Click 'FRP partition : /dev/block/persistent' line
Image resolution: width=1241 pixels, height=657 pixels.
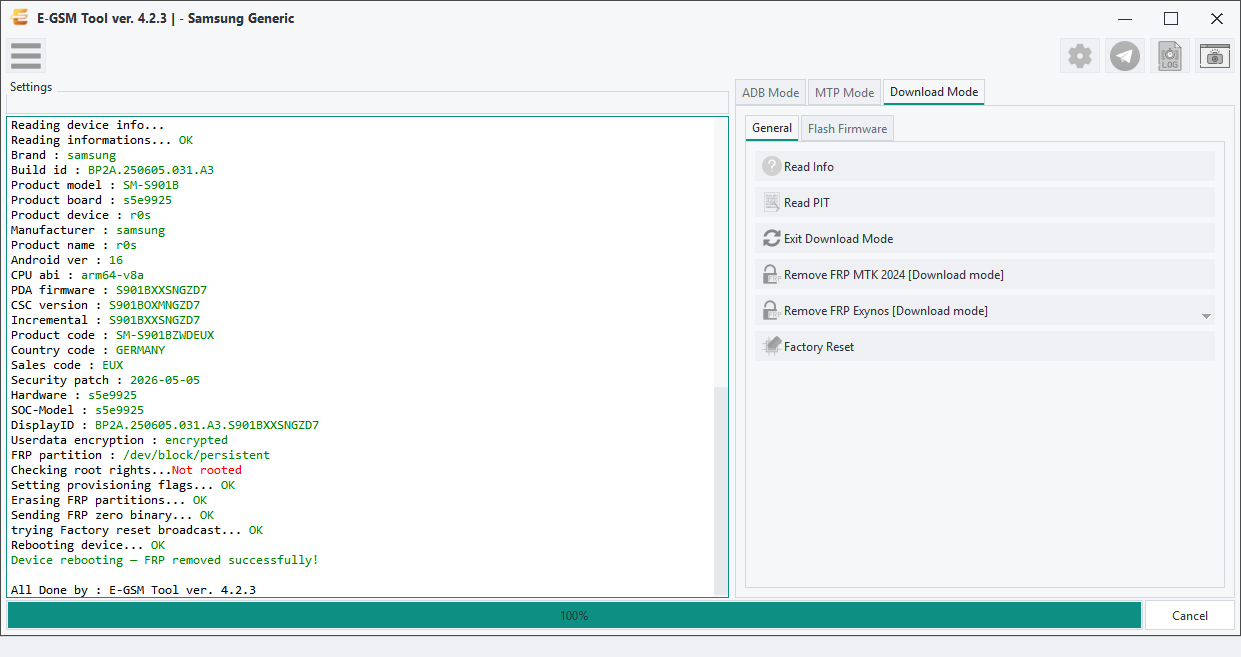(140, 455)
